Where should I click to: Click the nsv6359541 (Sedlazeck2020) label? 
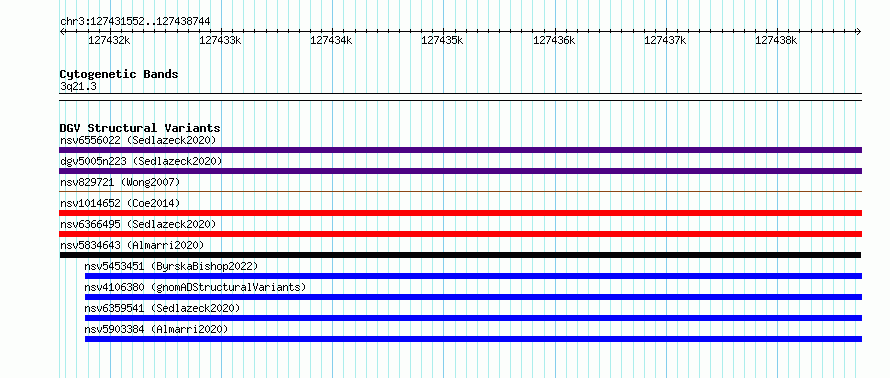click(x=162, y=308)
